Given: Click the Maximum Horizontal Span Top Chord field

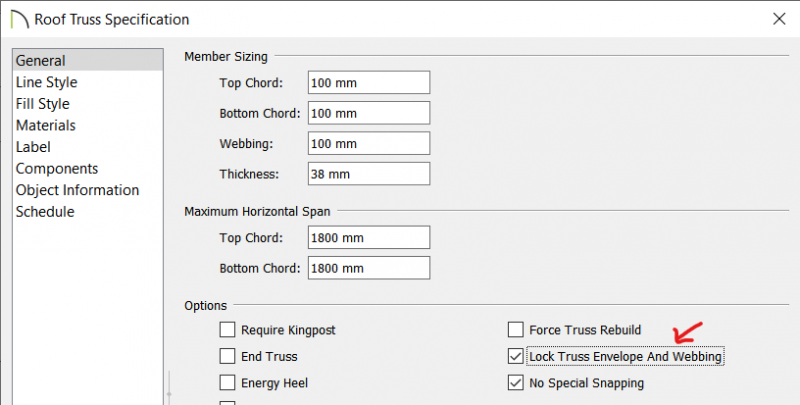Looking at the screenshot, I should pos(369,238).
